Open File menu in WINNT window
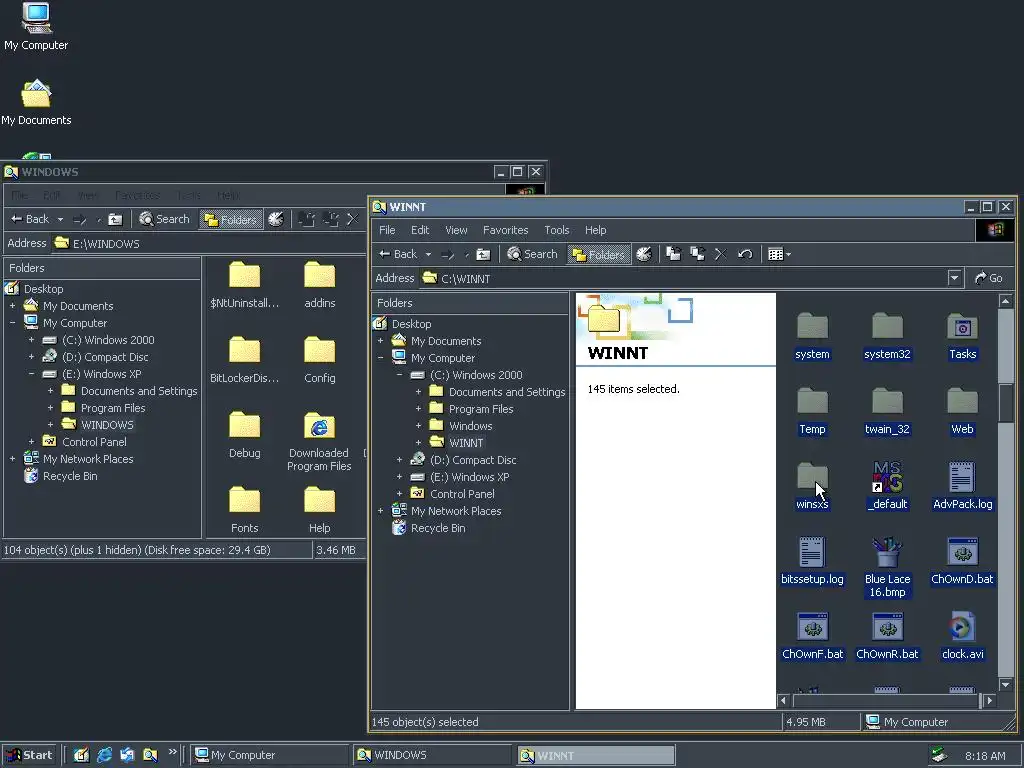1024x768 pixels. (x=387, y=230)
